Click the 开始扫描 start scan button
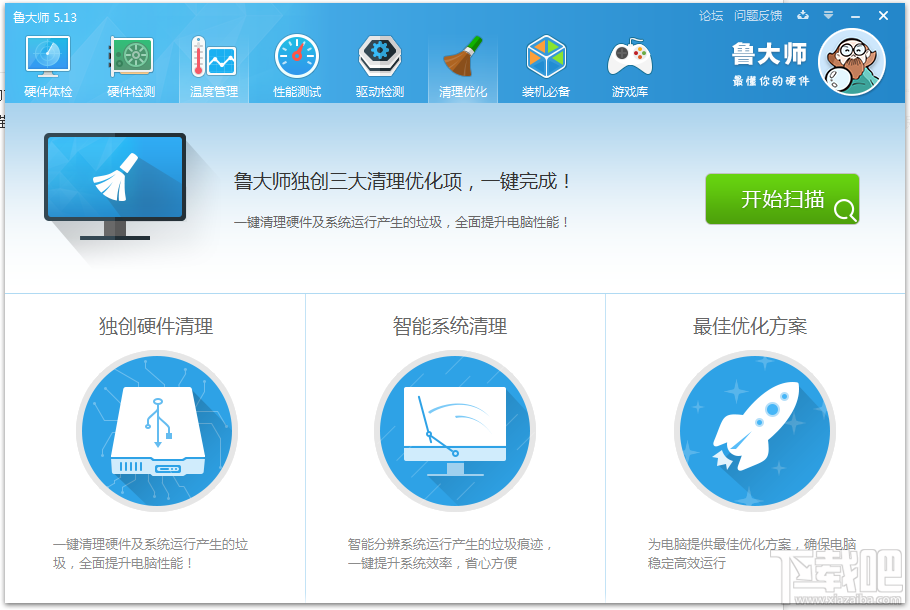Viewport: 910px width, 610px height. point(782,199)
